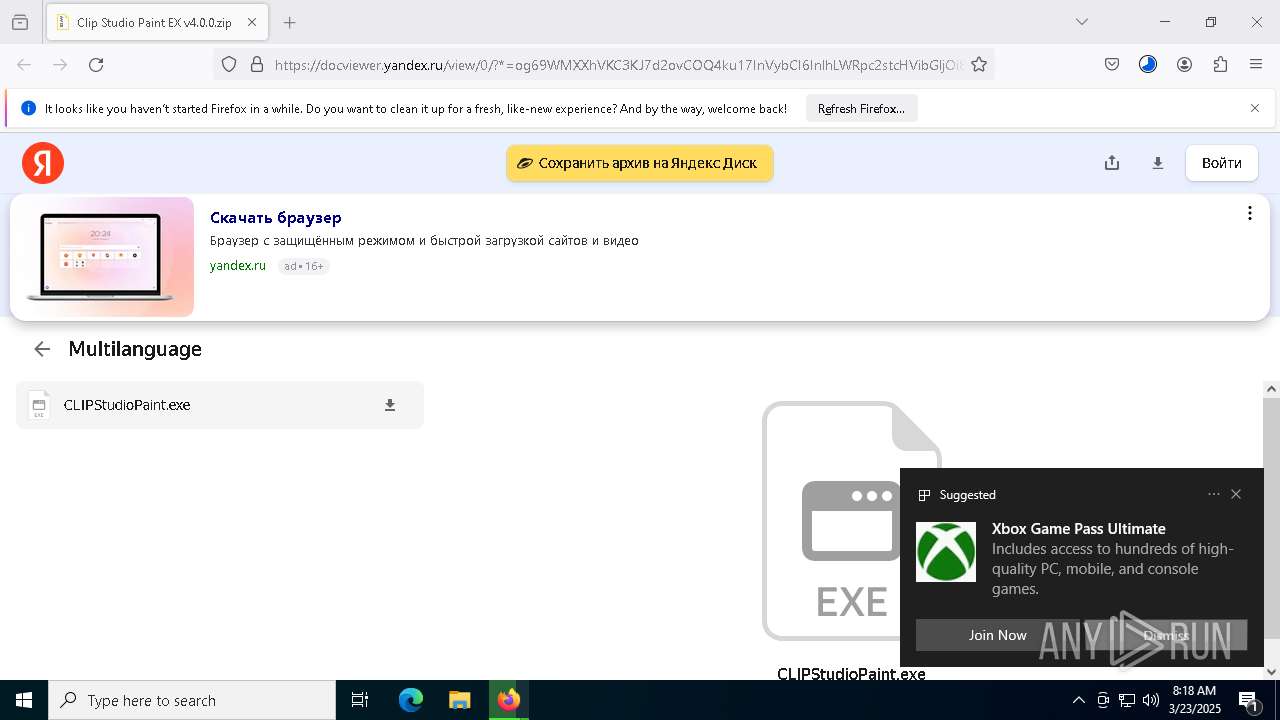
Task: Open the list all tabs chevron
Action: point(1082,22)
